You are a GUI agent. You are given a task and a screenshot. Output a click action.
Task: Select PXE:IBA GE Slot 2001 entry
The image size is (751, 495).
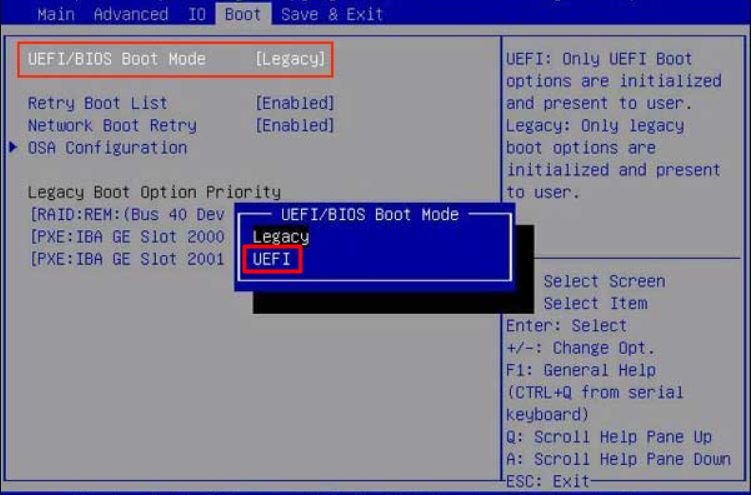click(x=127, y=259)
